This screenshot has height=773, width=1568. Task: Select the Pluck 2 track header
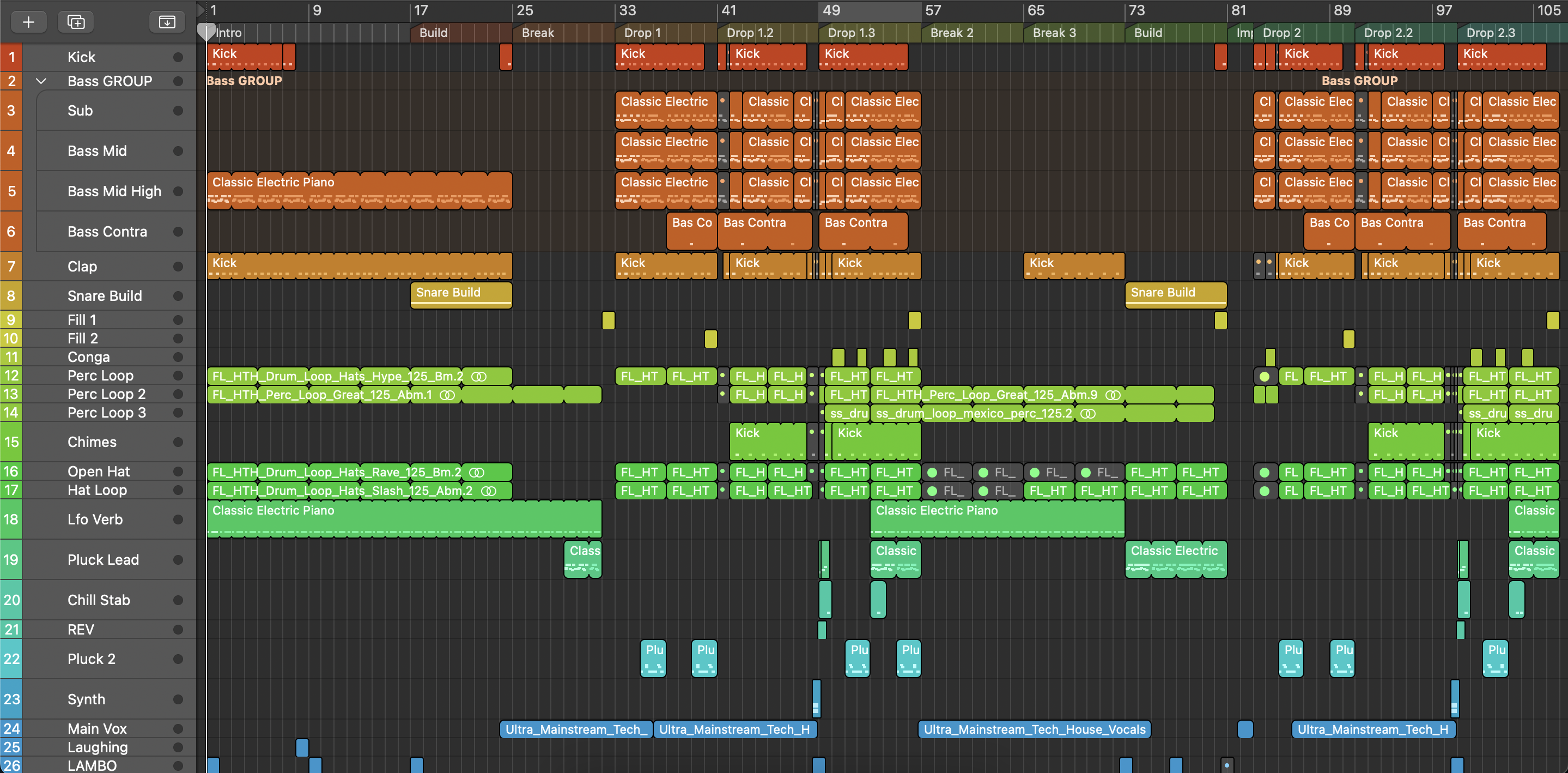(x=110, y=659)
